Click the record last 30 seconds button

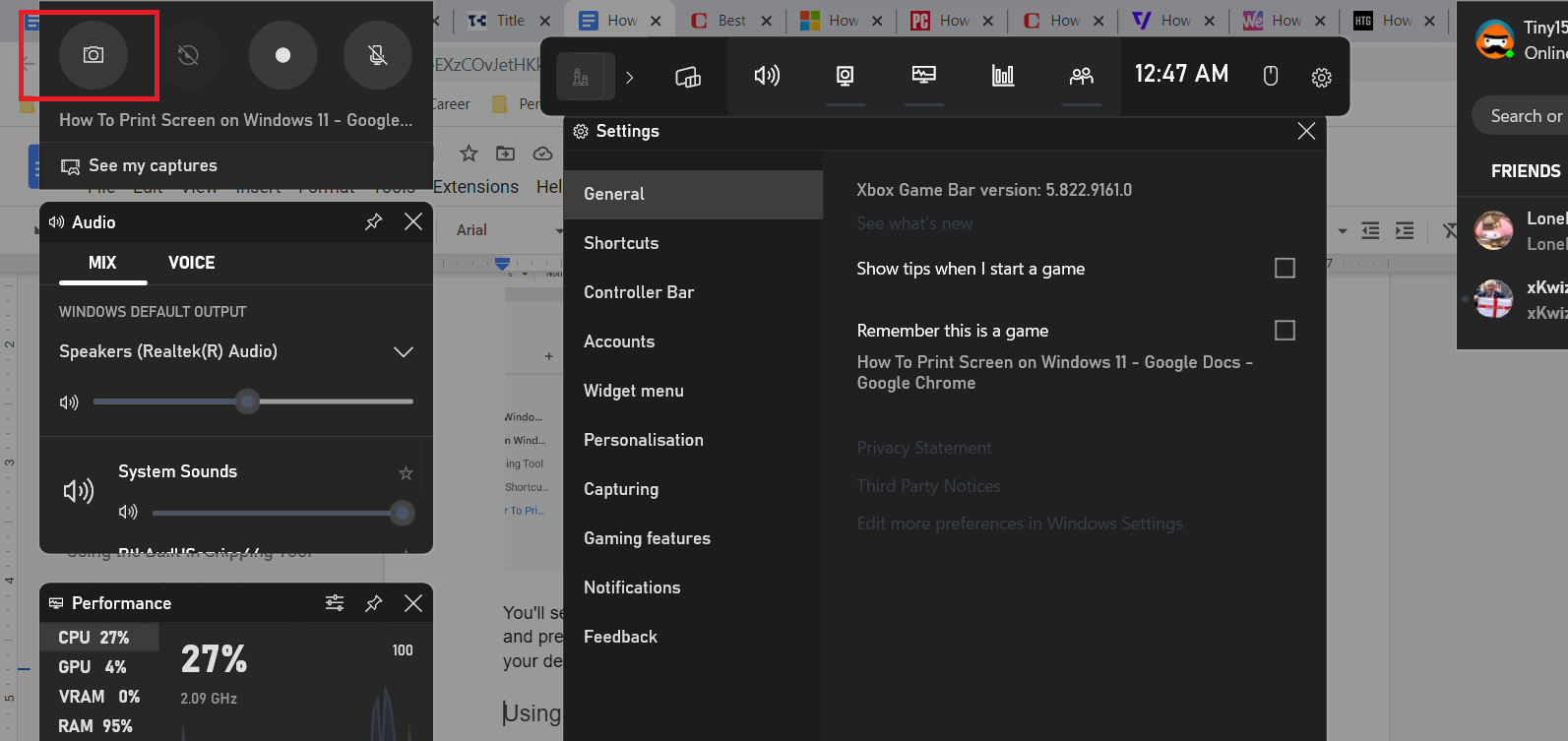[x=188, y=55]
